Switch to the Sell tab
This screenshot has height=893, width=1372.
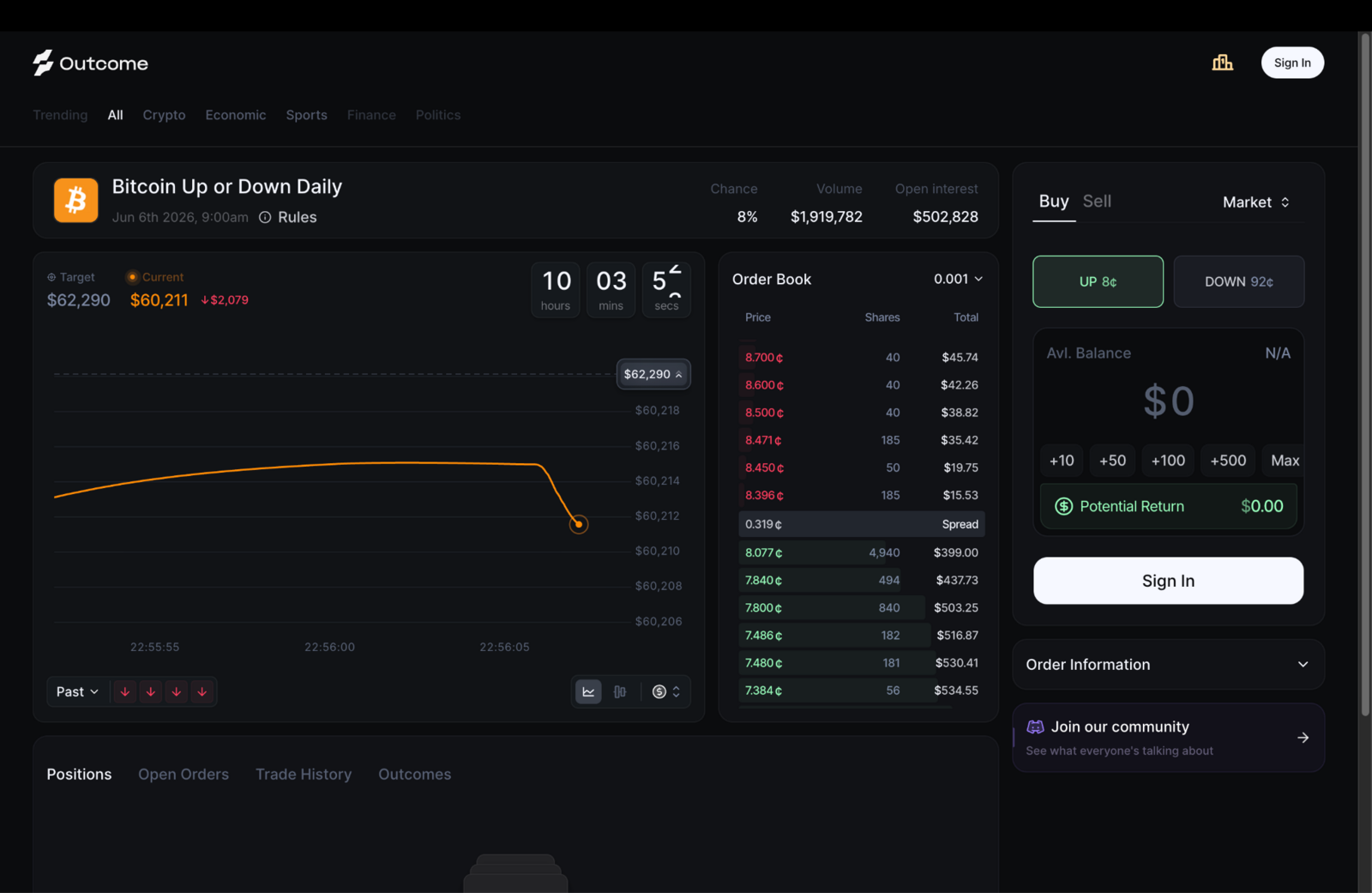tap(1097, 202)
